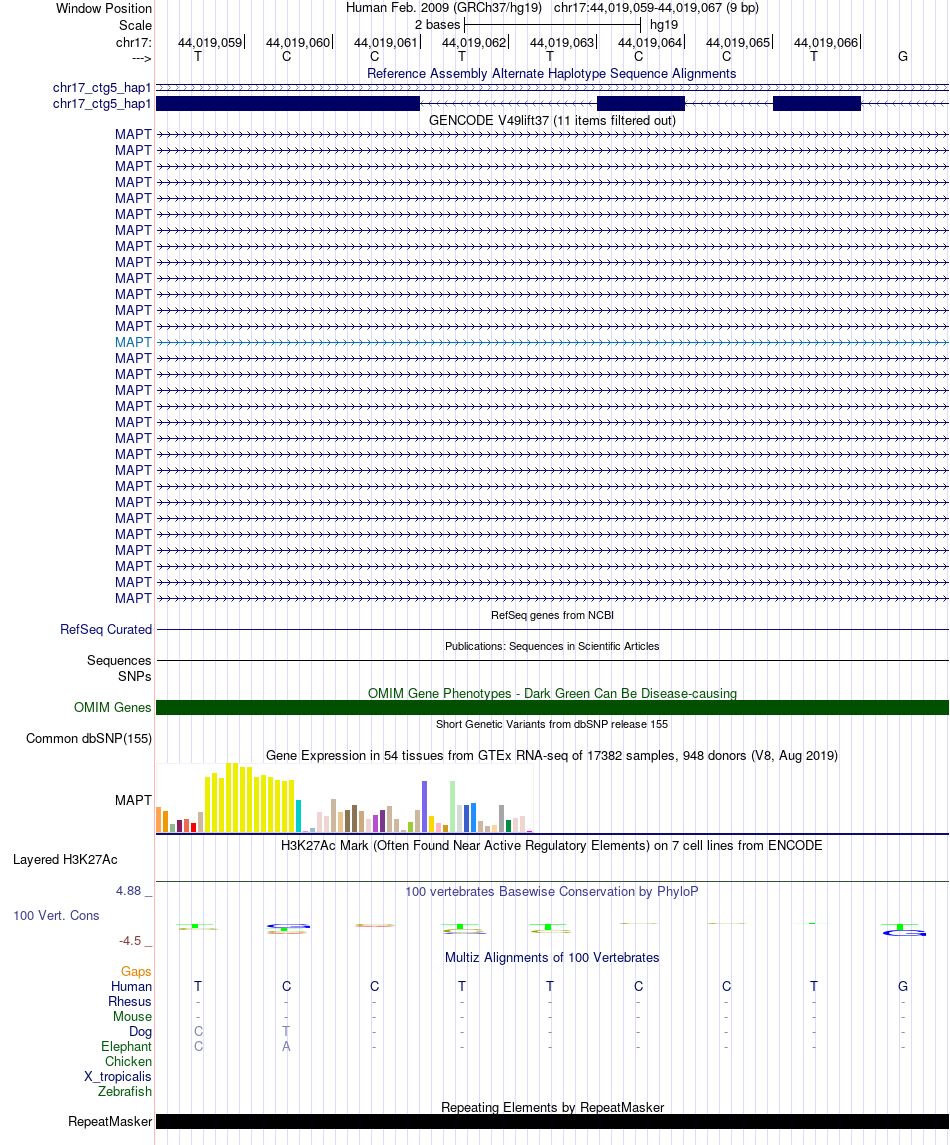This screenshot has height=1145, width=950.
Task: Click the OMIM Genes label
Action: pyautogui.click(x=112, y=708)
